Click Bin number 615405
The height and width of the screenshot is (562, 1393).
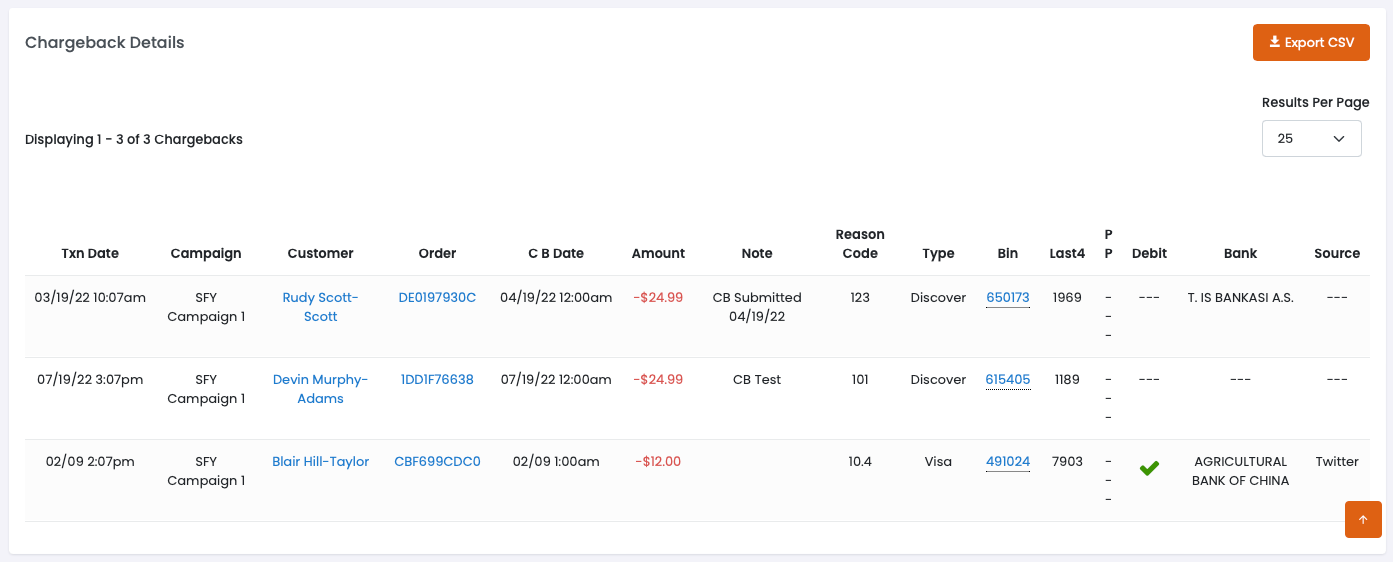click(1007, 380)
